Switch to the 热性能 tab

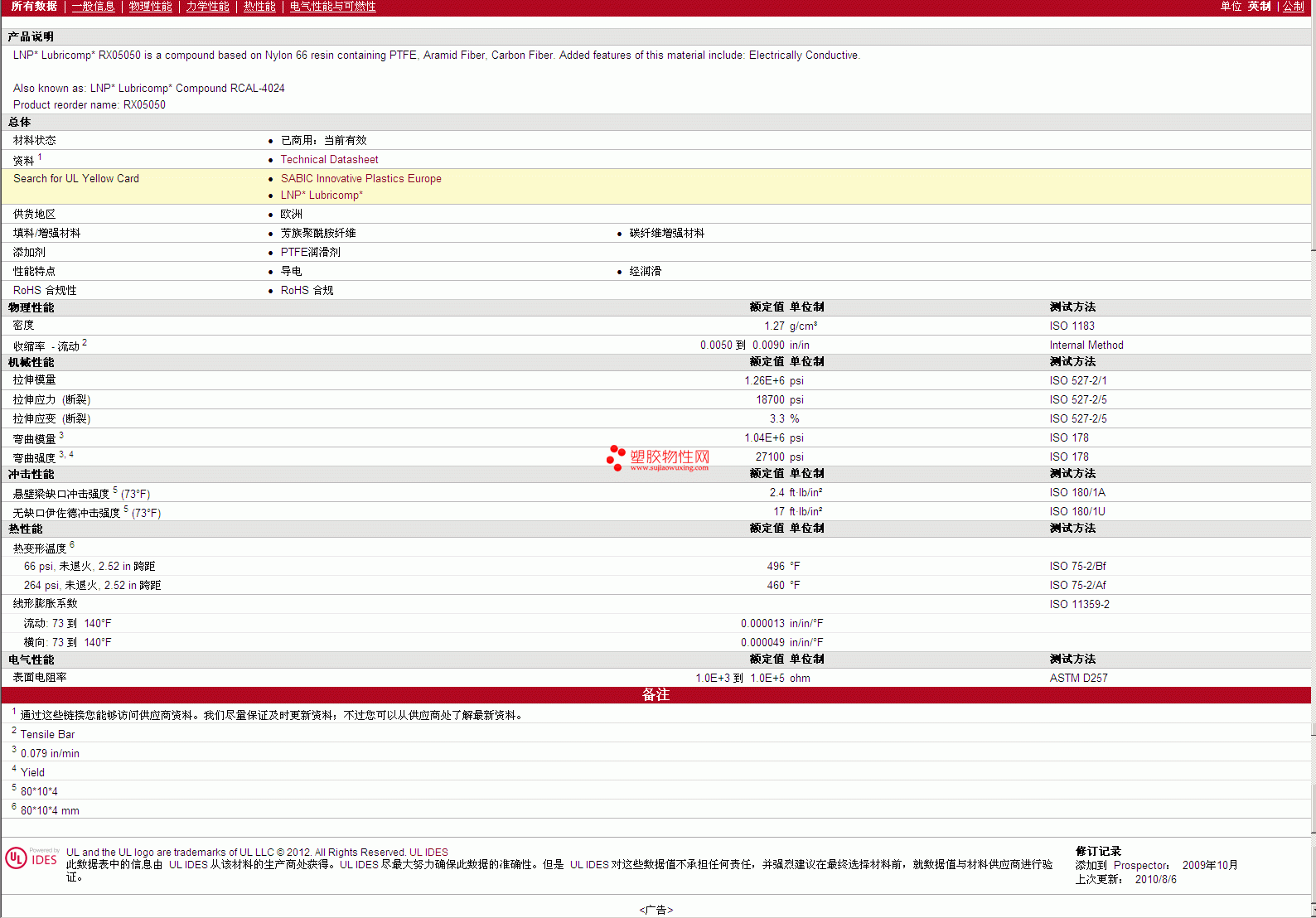point(259,6)
